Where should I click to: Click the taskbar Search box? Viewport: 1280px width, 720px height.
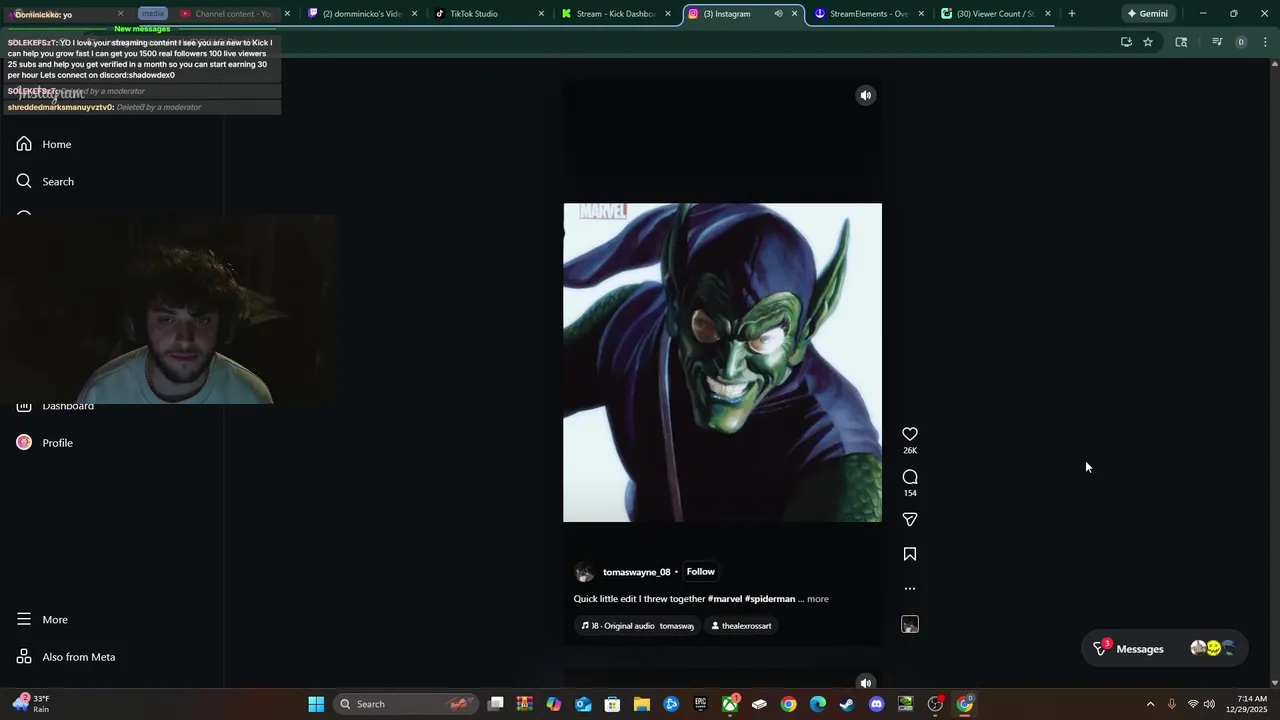pyautogui.click(x=405, y=704)
